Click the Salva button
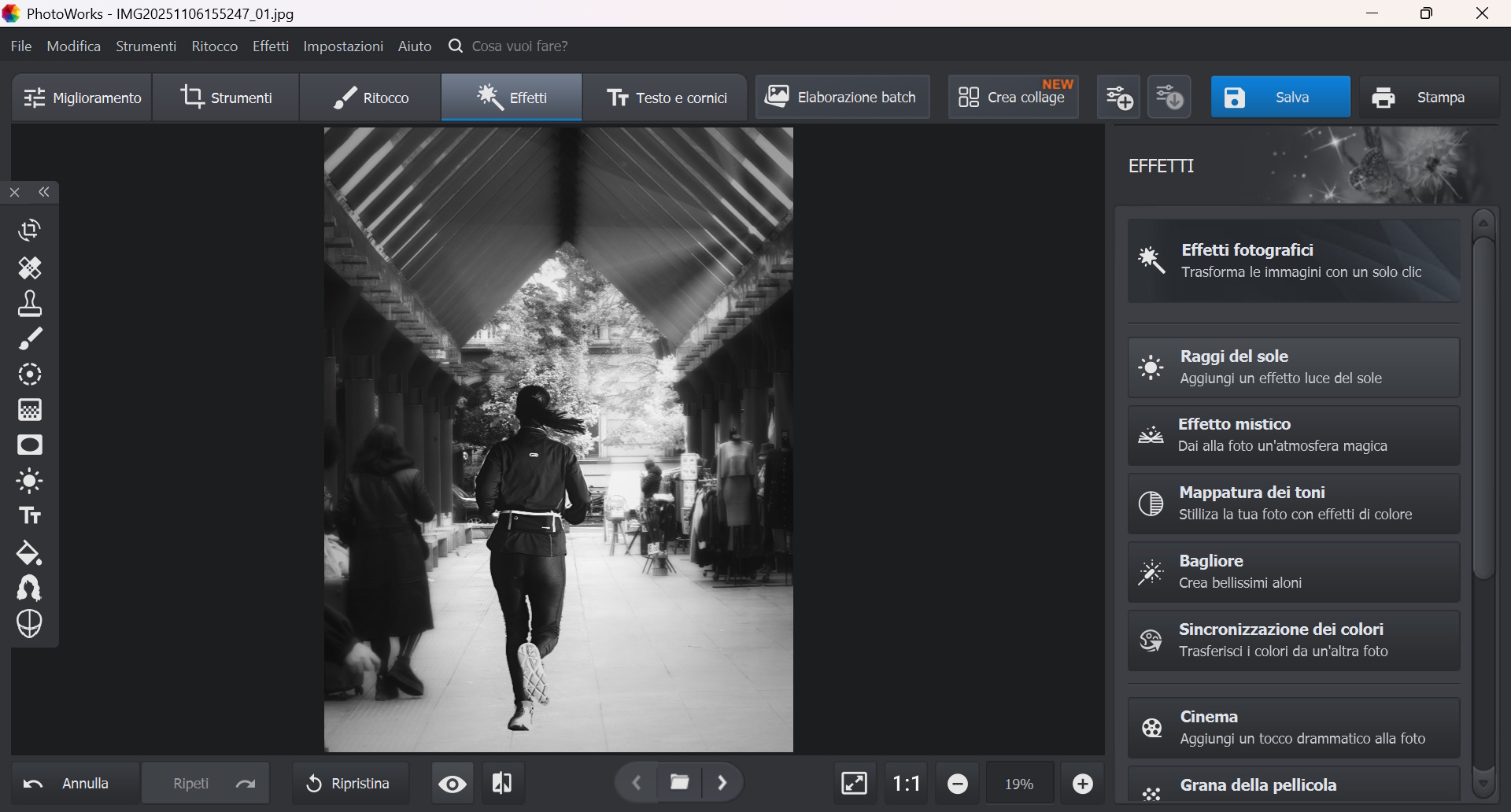The height and width of the screenshot is (812, 1511). tap(1280, 98)
